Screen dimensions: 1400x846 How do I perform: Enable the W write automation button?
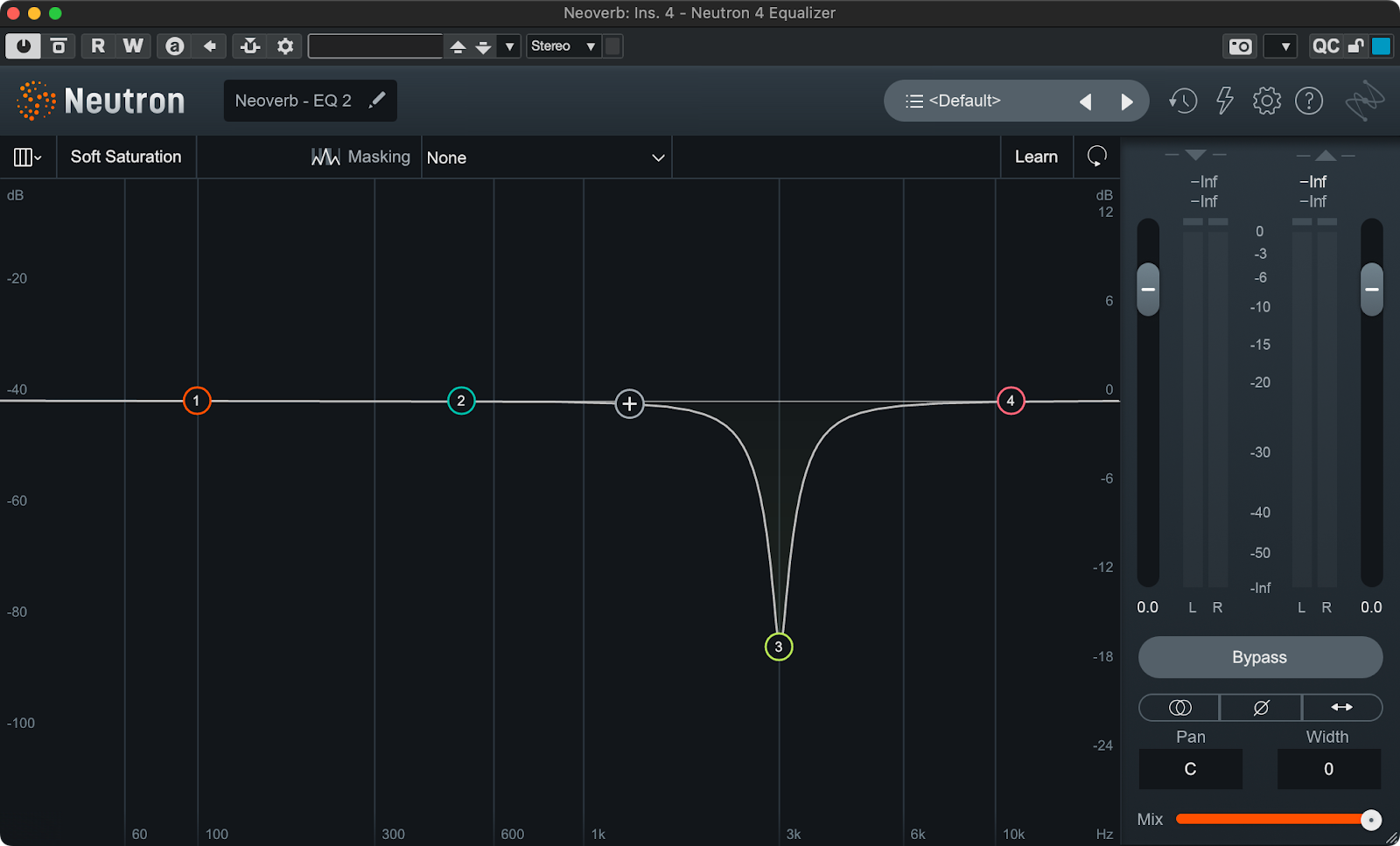click(133, 46)
